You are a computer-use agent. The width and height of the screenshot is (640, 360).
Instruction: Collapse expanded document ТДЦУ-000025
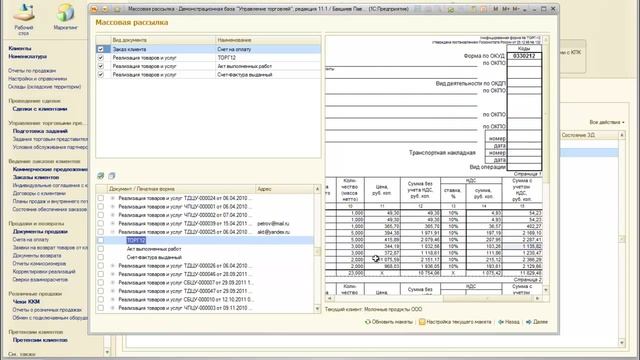click(x=112, y=232)
